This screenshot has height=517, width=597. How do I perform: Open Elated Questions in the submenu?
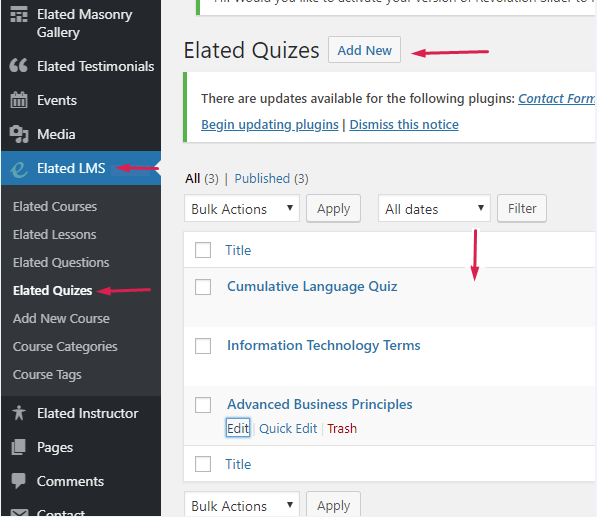(x=61, y=263)
